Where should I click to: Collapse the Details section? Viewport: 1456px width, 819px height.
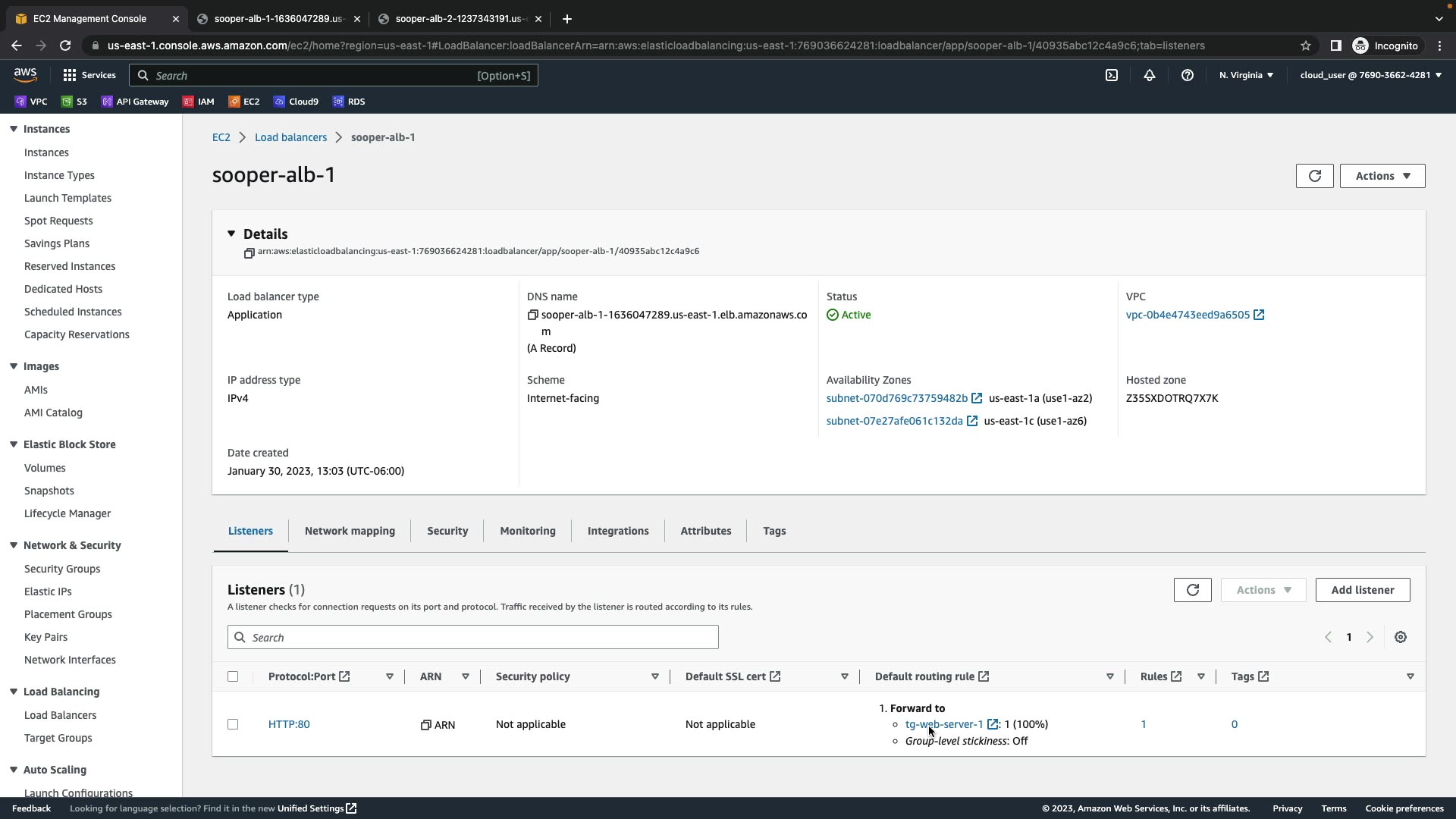coord(231,234)
